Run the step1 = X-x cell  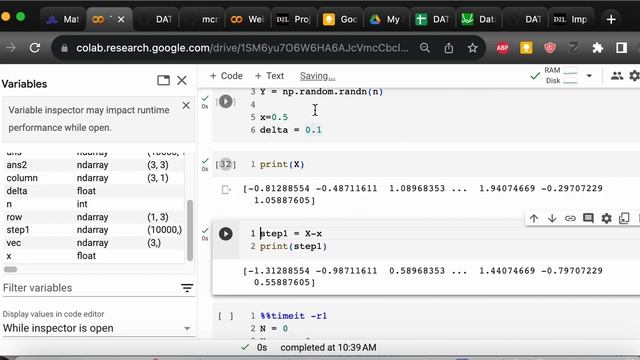[226, 234]
